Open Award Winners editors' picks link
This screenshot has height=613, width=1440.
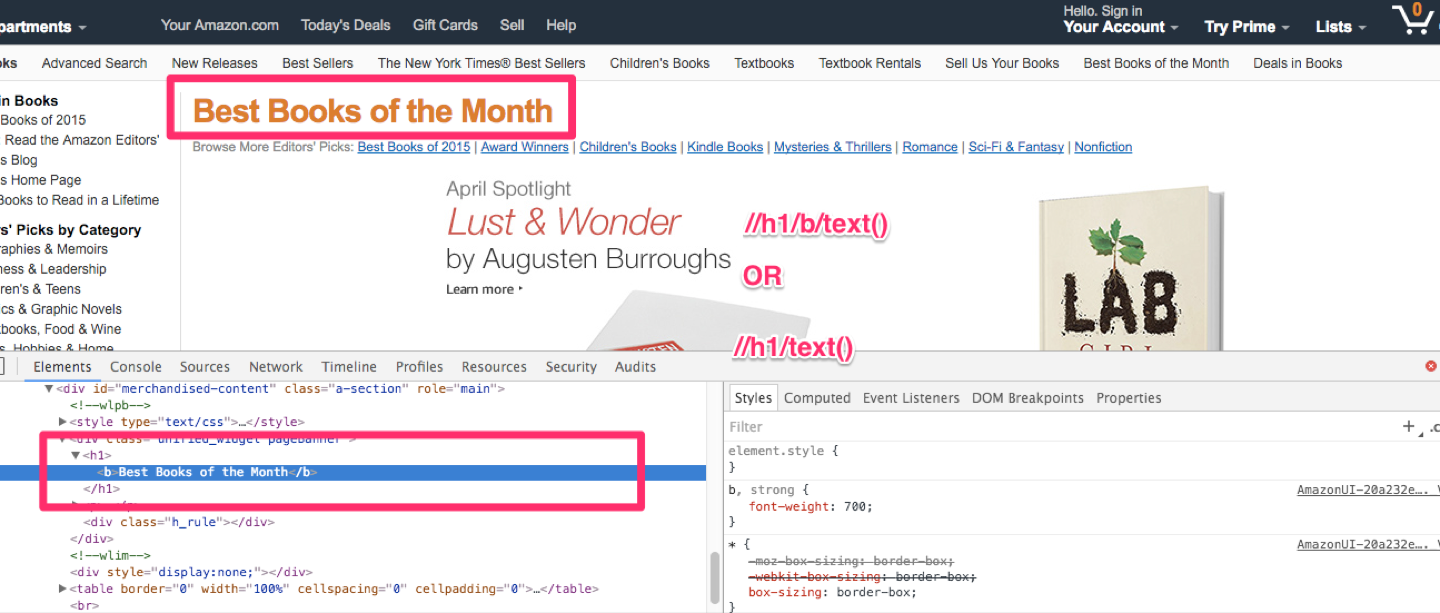tap(525, 147)
